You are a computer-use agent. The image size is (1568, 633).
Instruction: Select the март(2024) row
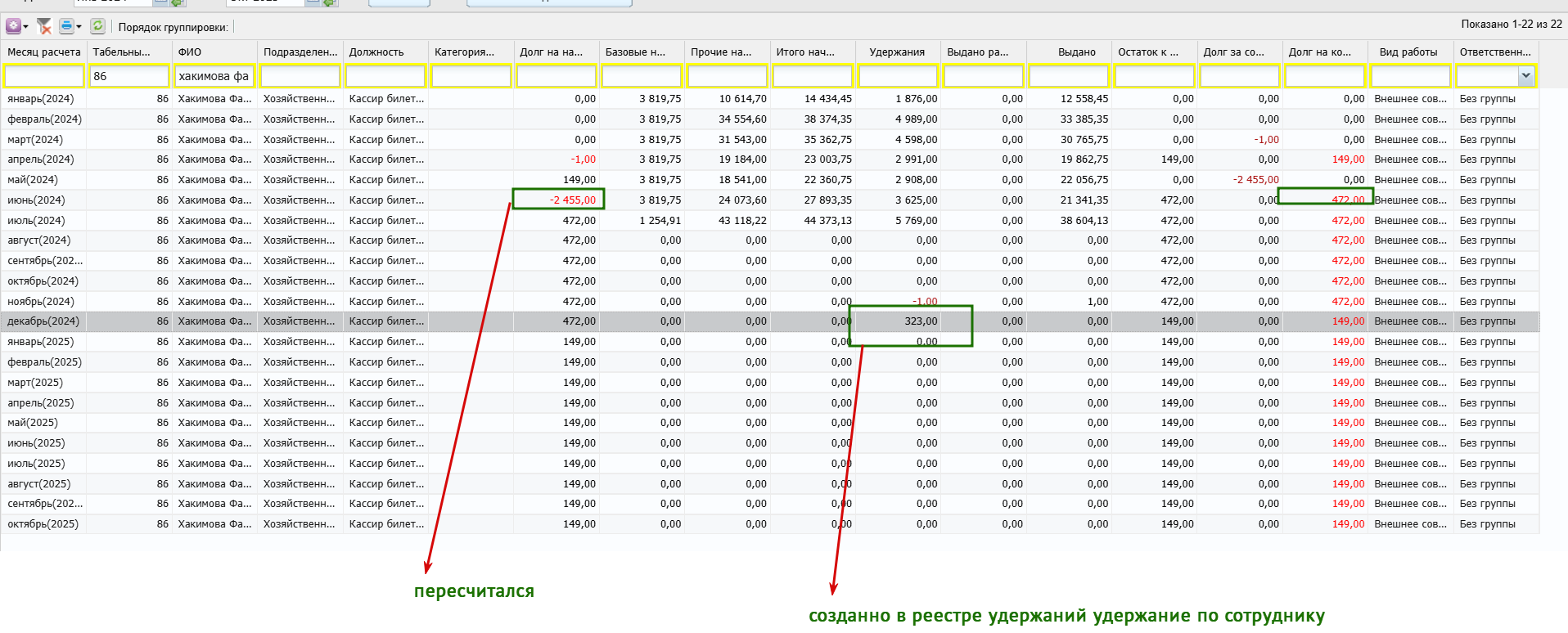point(770,140)
